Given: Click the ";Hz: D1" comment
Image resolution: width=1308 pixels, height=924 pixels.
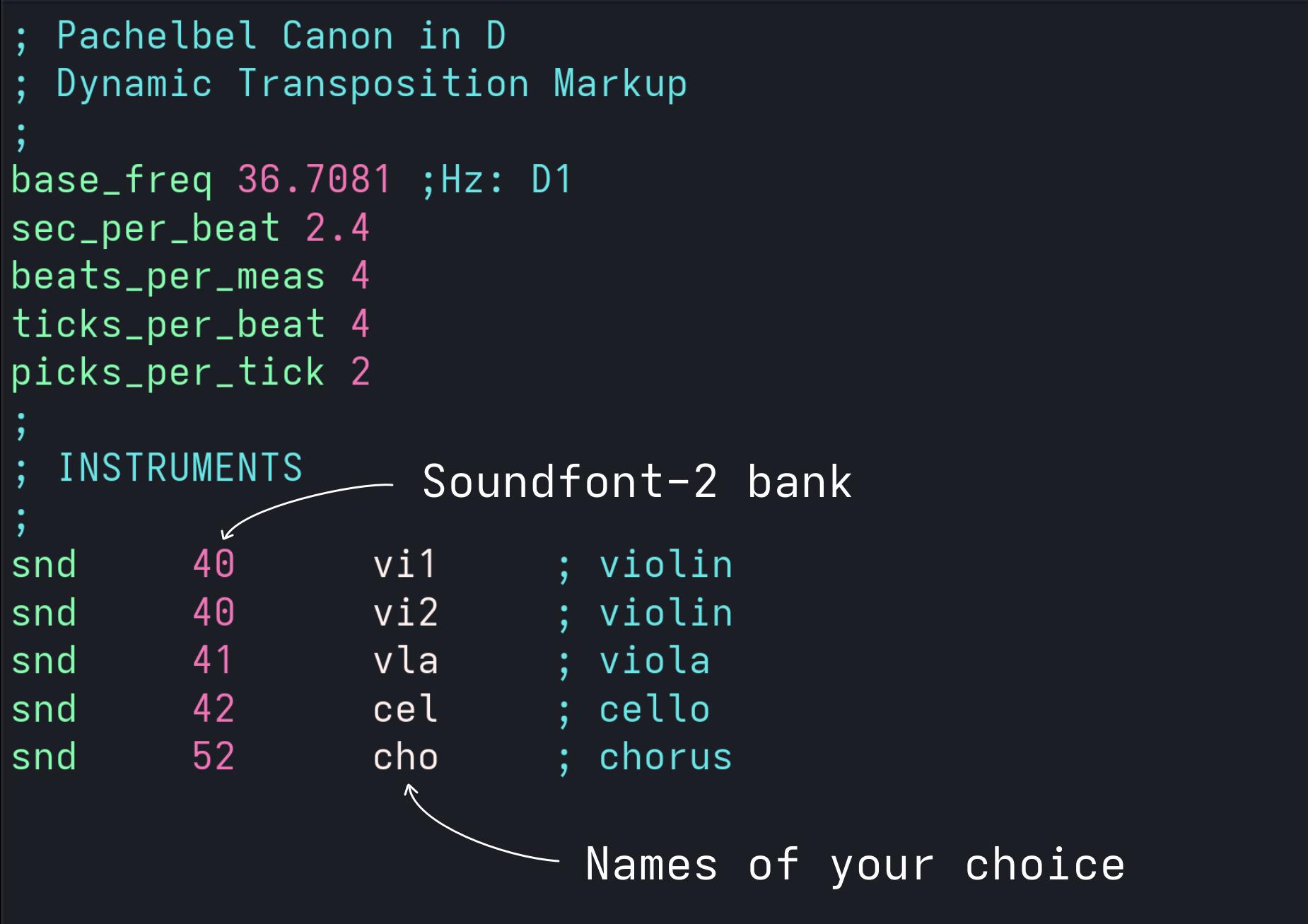Looking at the screenshot, I should [x=496, y=180].
